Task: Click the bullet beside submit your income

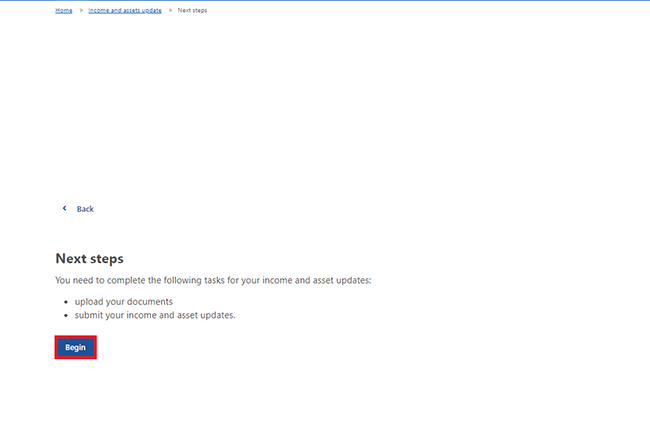Action: 66,315
